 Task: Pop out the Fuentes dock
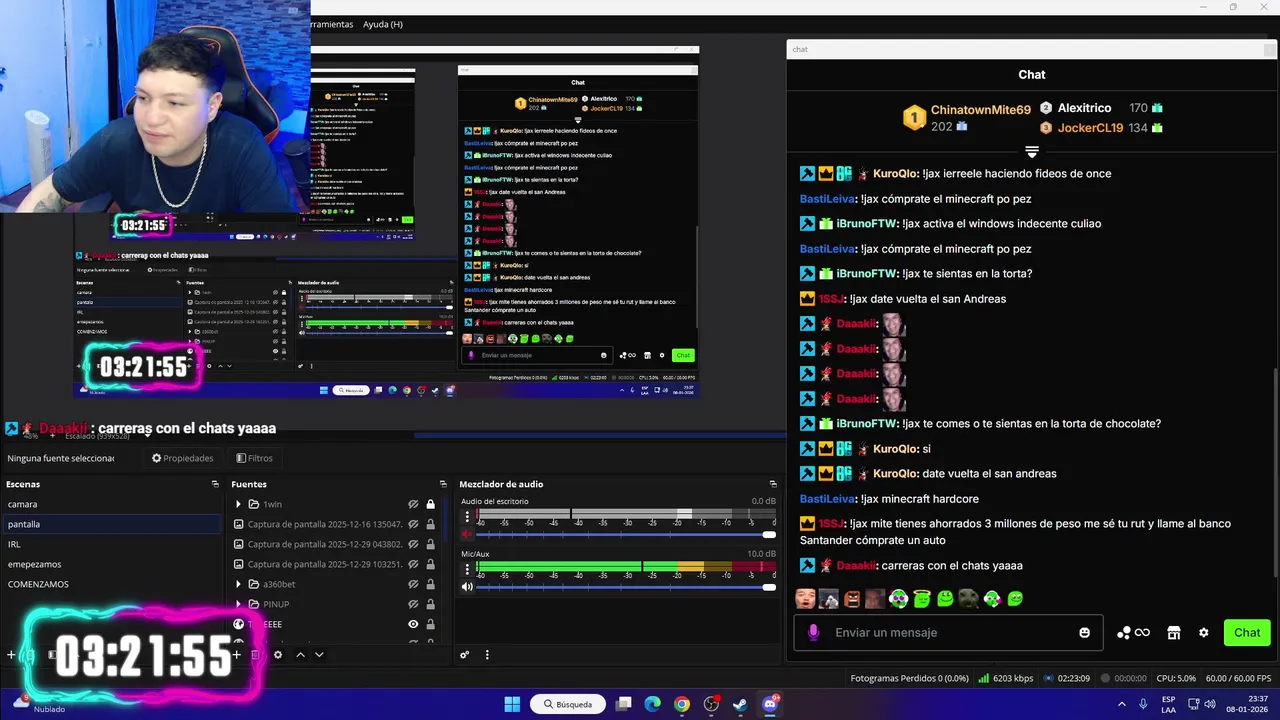[x=442, y=484]
